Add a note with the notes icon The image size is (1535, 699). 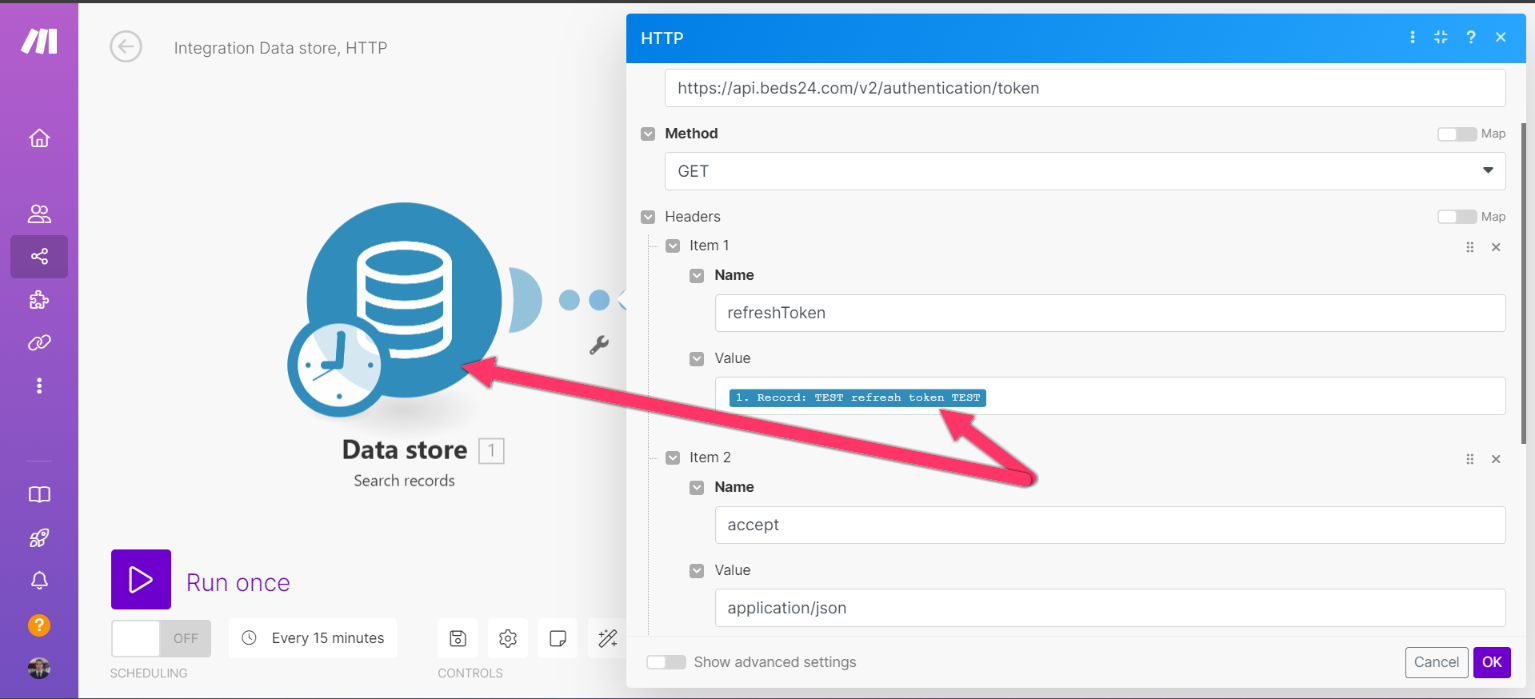pos(558,638)
